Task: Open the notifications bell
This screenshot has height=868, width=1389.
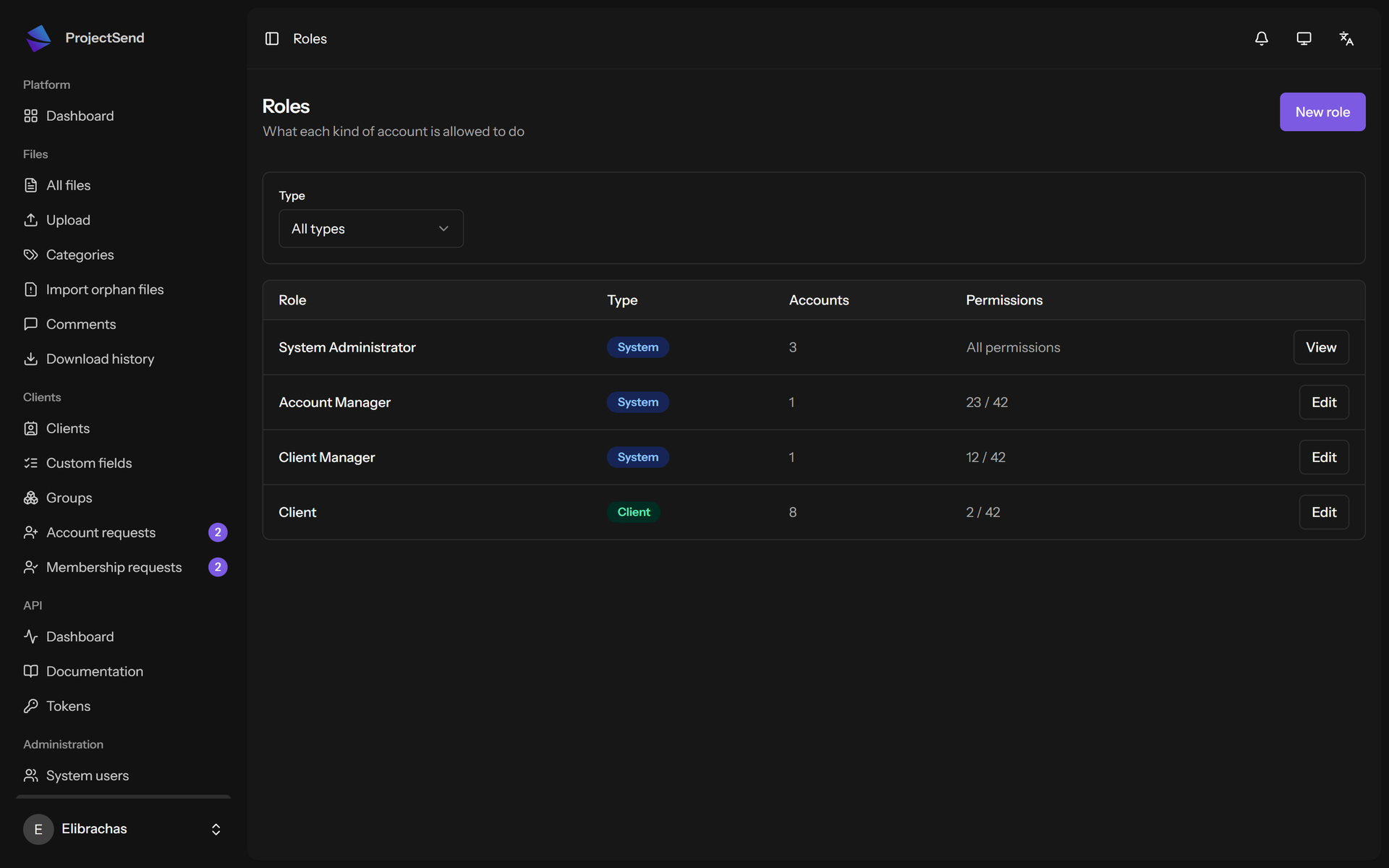Action: [x=1261, y=38]
